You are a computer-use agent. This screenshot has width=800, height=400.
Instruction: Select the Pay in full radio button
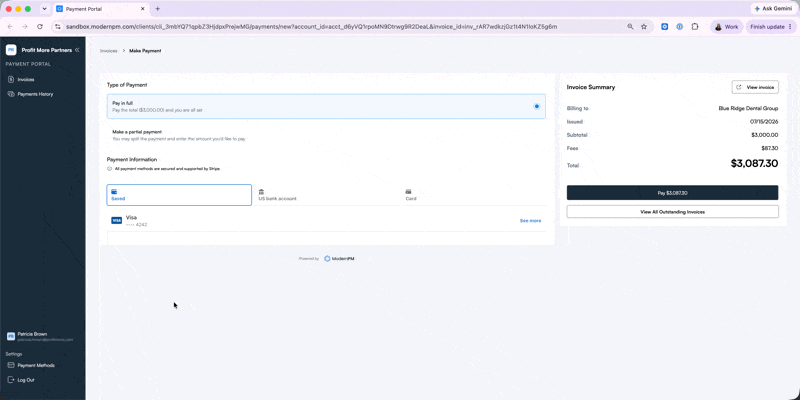537,106
